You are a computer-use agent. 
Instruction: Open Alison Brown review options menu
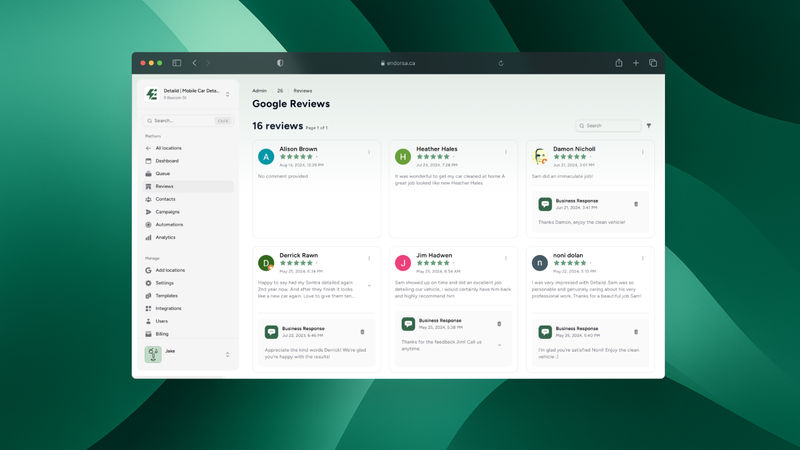369,152
